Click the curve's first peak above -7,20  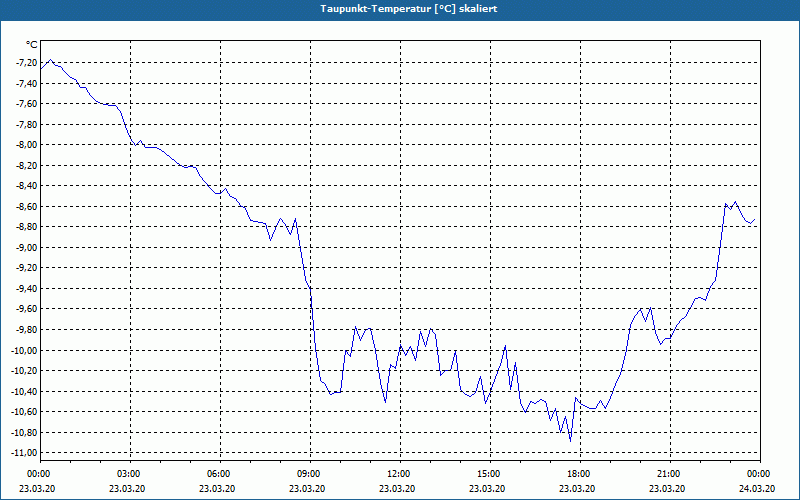(51, 60)
